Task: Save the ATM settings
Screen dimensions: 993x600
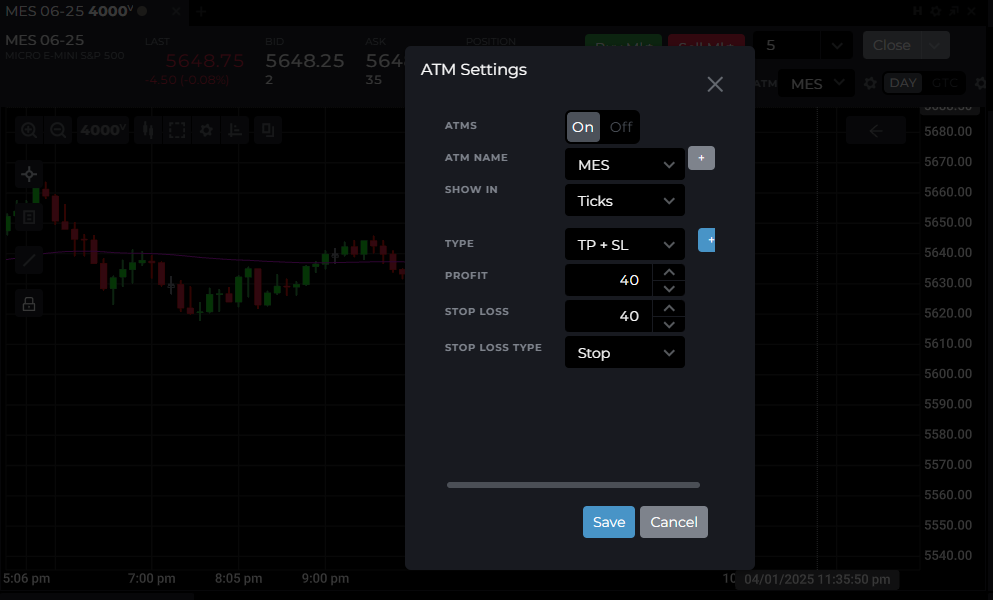Action: [608, 522]
